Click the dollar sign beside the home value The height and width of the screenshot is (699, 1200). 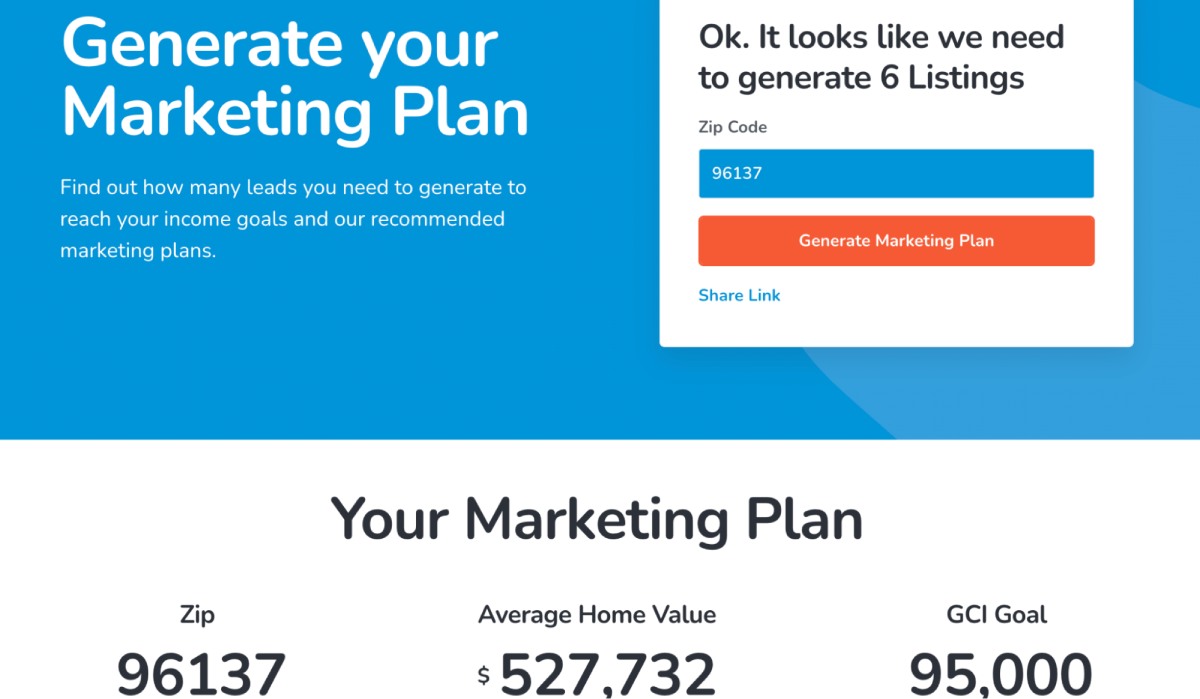pyautogui.click(x=484, y=676)
